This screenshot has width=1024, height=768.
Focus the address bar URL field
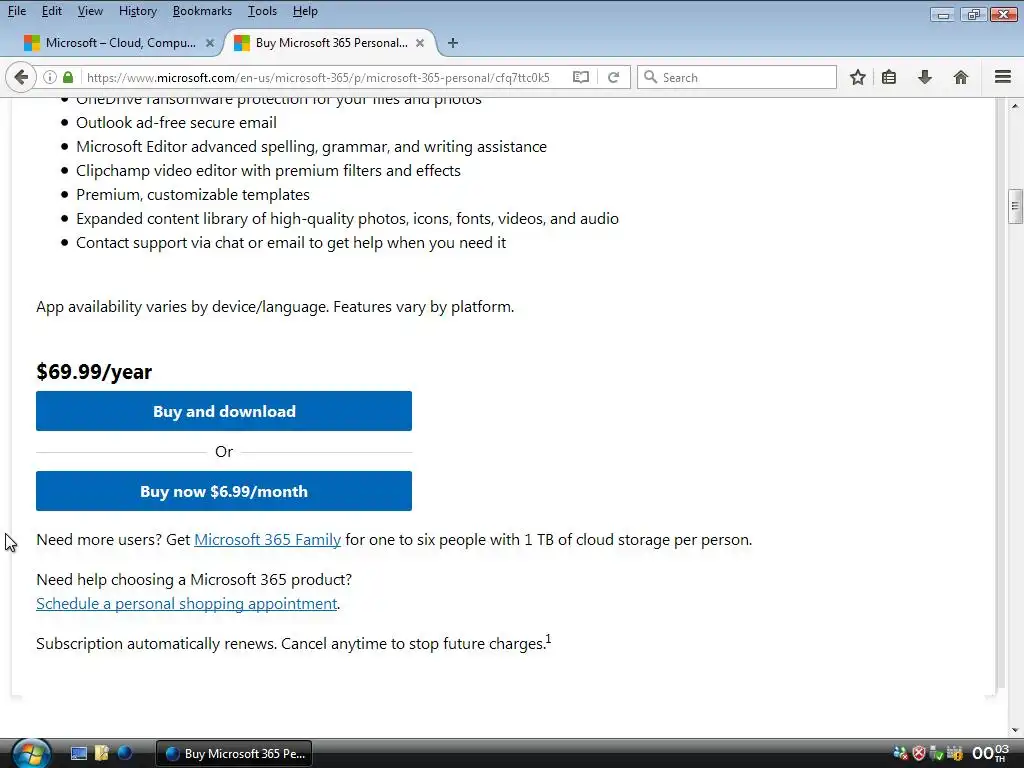coord(318,77)
